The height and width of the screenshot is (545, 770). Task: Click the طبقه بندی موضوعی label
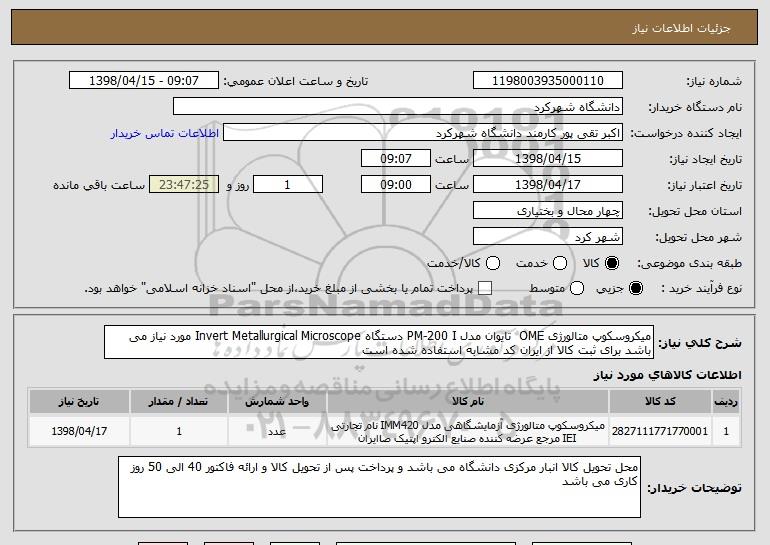689,264
